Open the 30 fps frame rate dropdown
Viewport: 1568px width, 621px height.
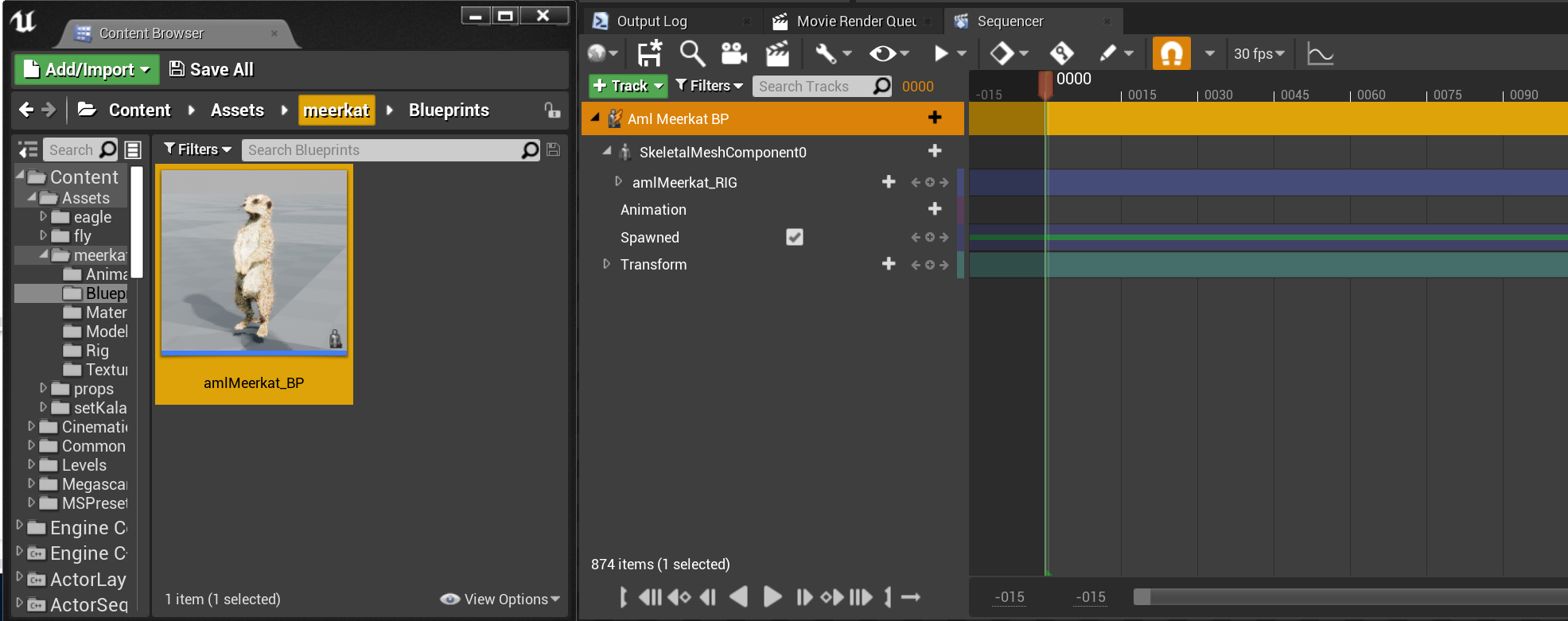click(1259, 53)
